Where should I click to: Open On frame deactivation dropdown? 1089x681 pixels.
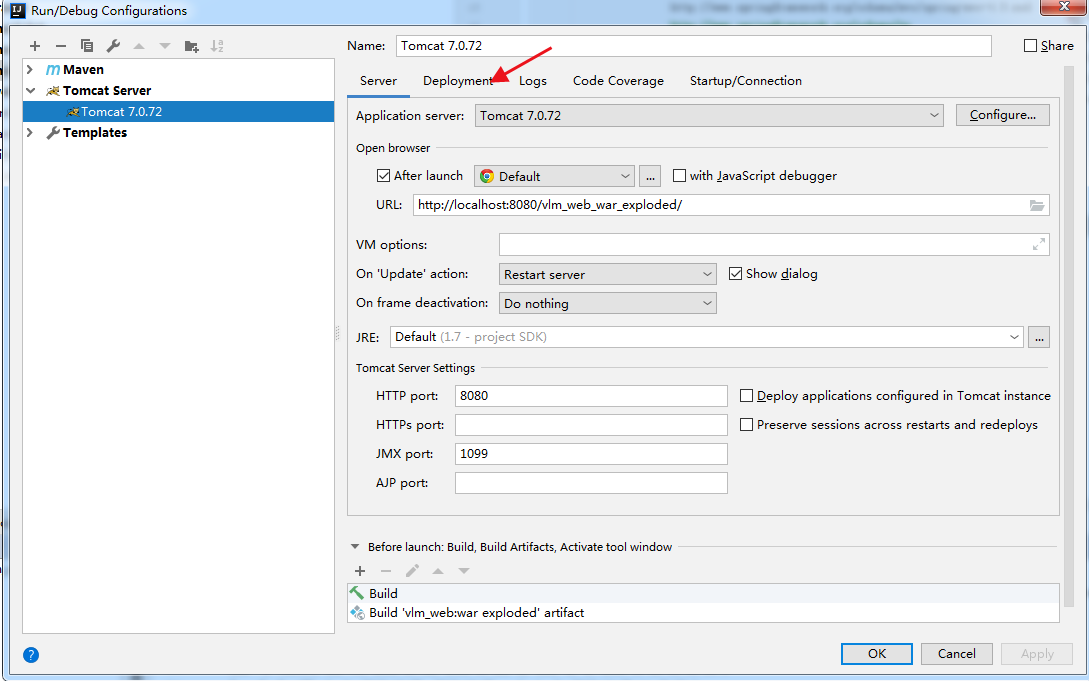(x=608, y=303)
